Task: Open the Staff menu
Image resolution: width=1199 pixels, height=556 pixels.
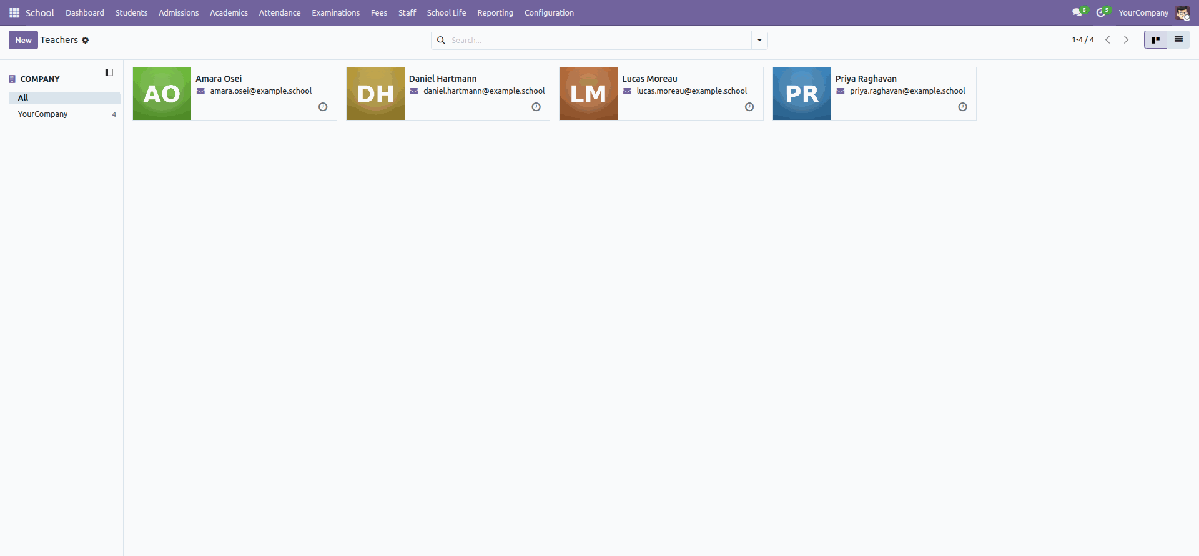Action: 408,13
